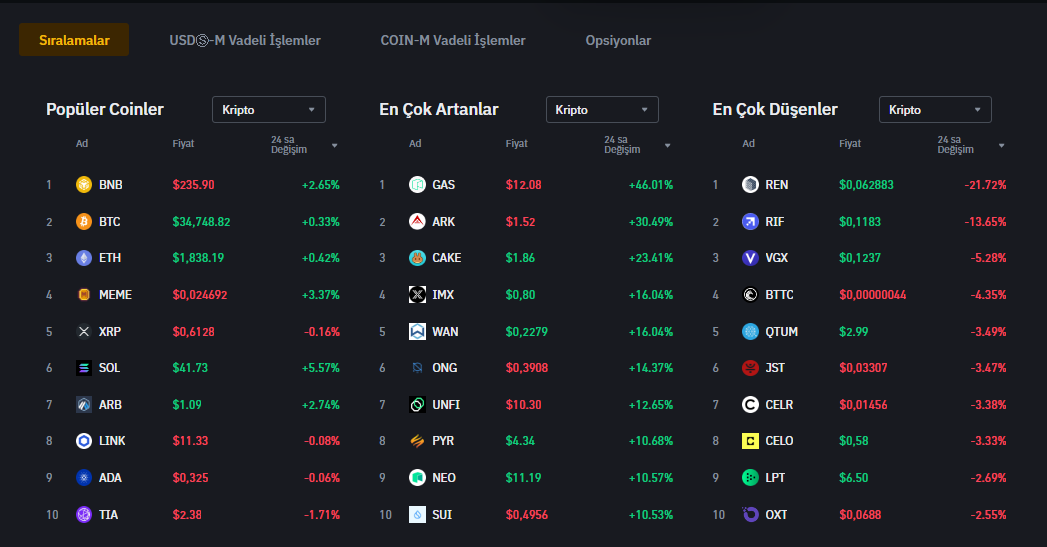Screen dimensions: 1047x547
Task: Open Kripto dropdown for En Çok Artanlar
Action: click(x=602, y=110)
